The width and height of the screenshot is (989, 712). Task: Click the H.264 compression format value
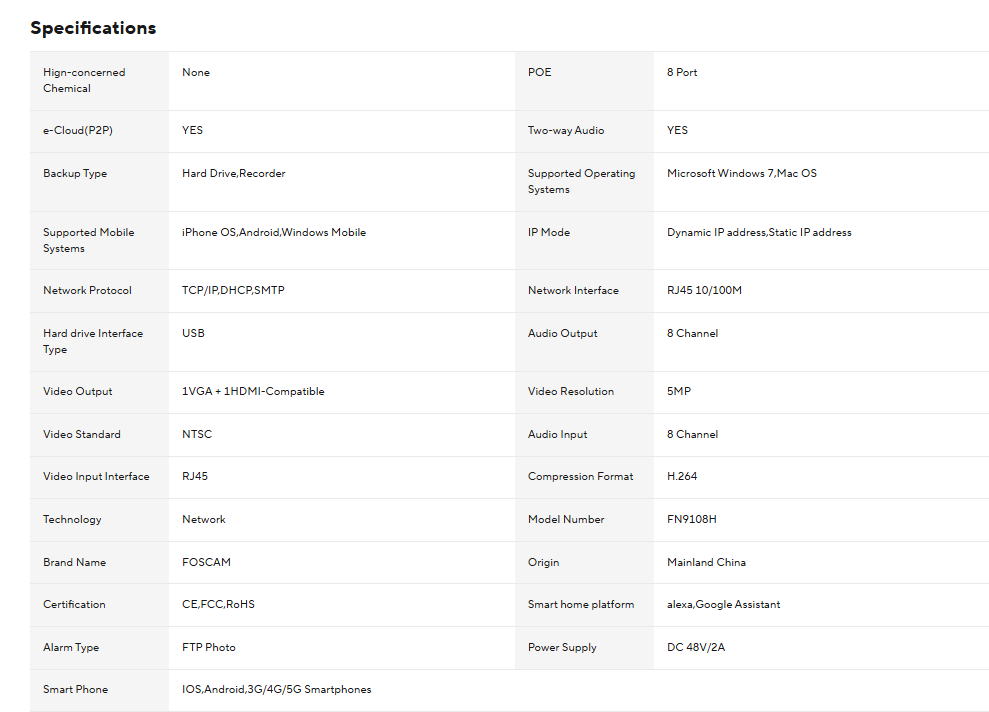(682, 476)
